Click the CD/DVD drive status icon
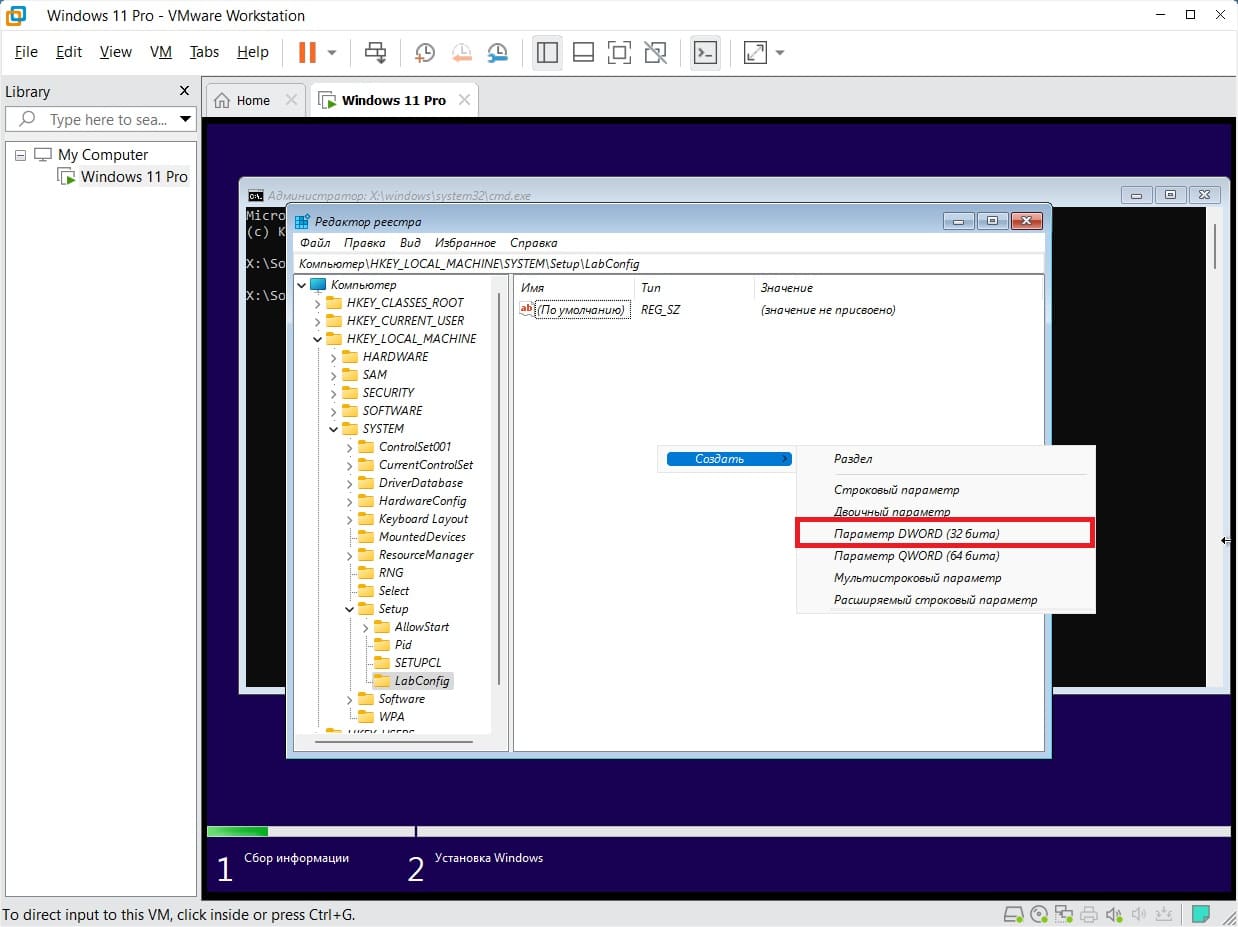 [x=1039, y=914]
